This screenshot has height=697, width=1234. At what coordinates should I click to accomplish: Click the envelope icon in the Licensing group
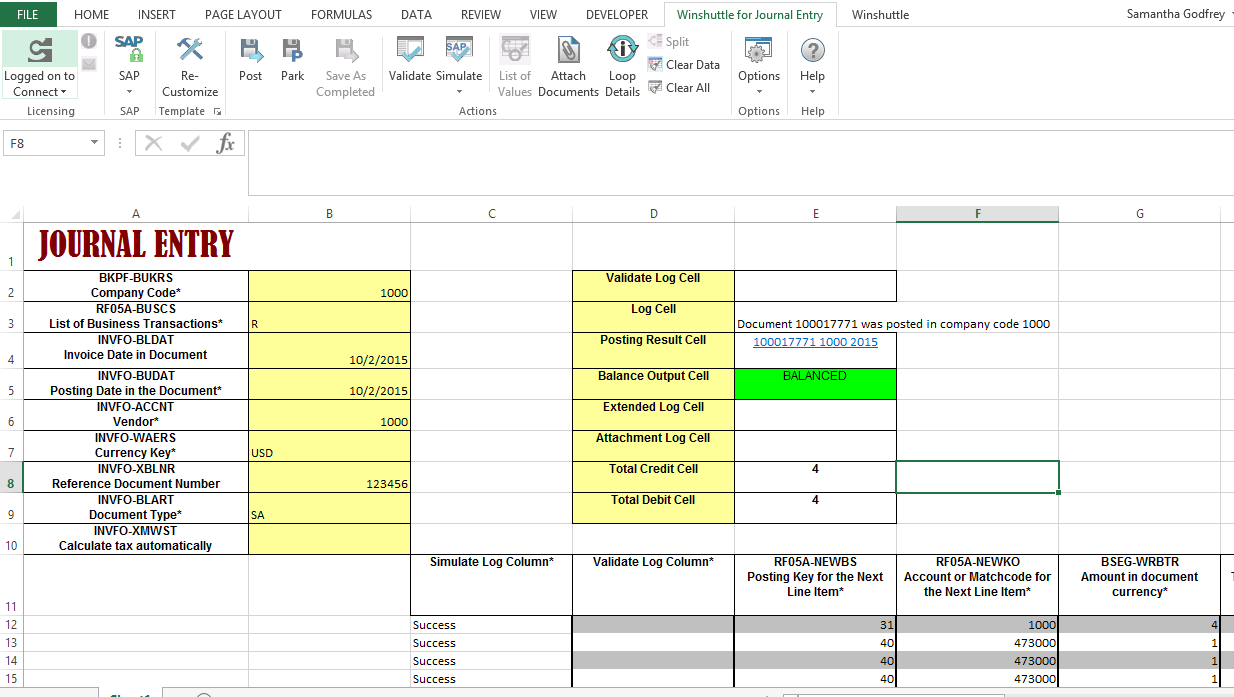tap(89, 64)
